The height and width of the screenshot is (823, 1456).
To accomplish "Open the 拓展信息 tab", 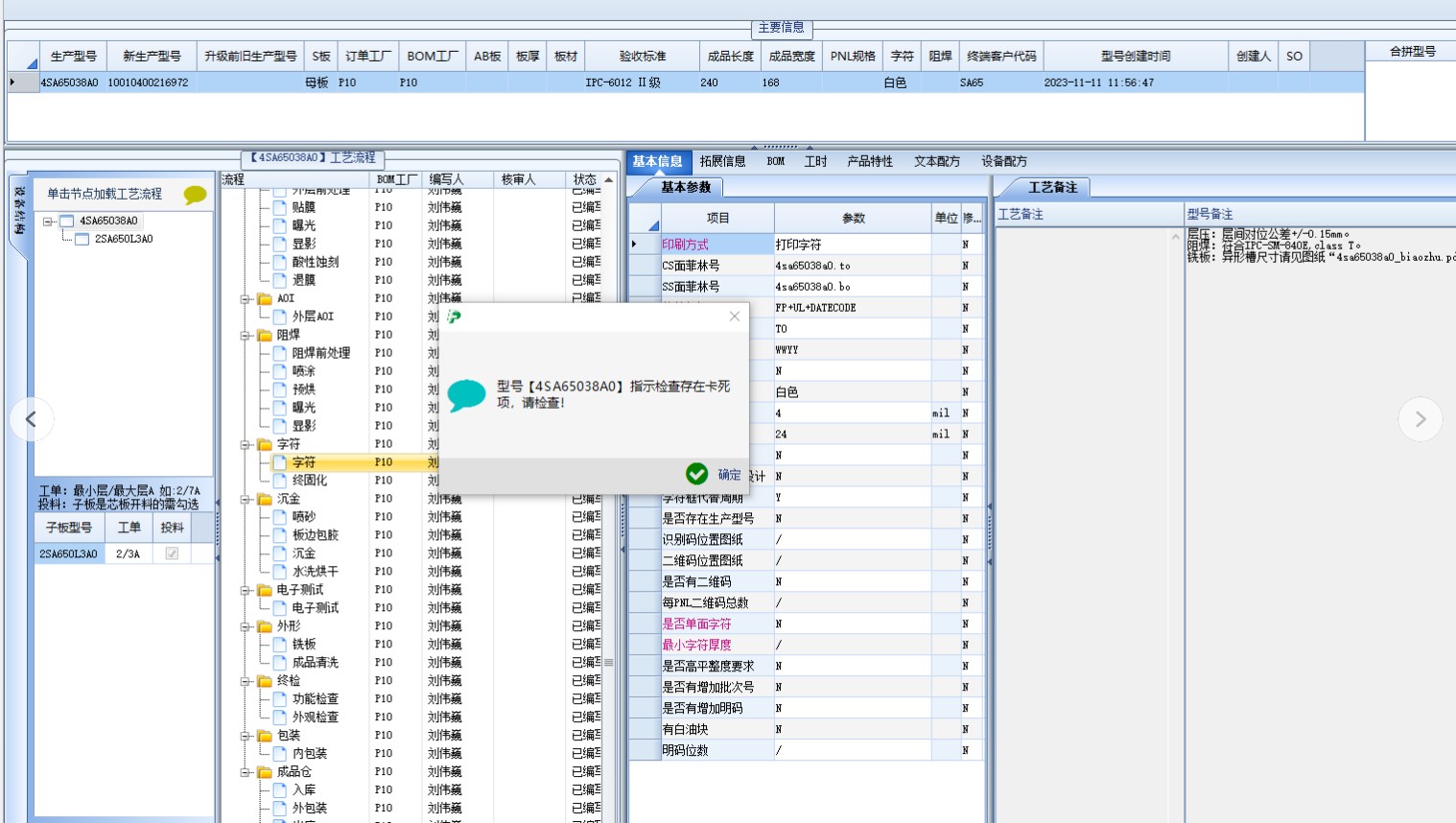I will pos(722,161).
